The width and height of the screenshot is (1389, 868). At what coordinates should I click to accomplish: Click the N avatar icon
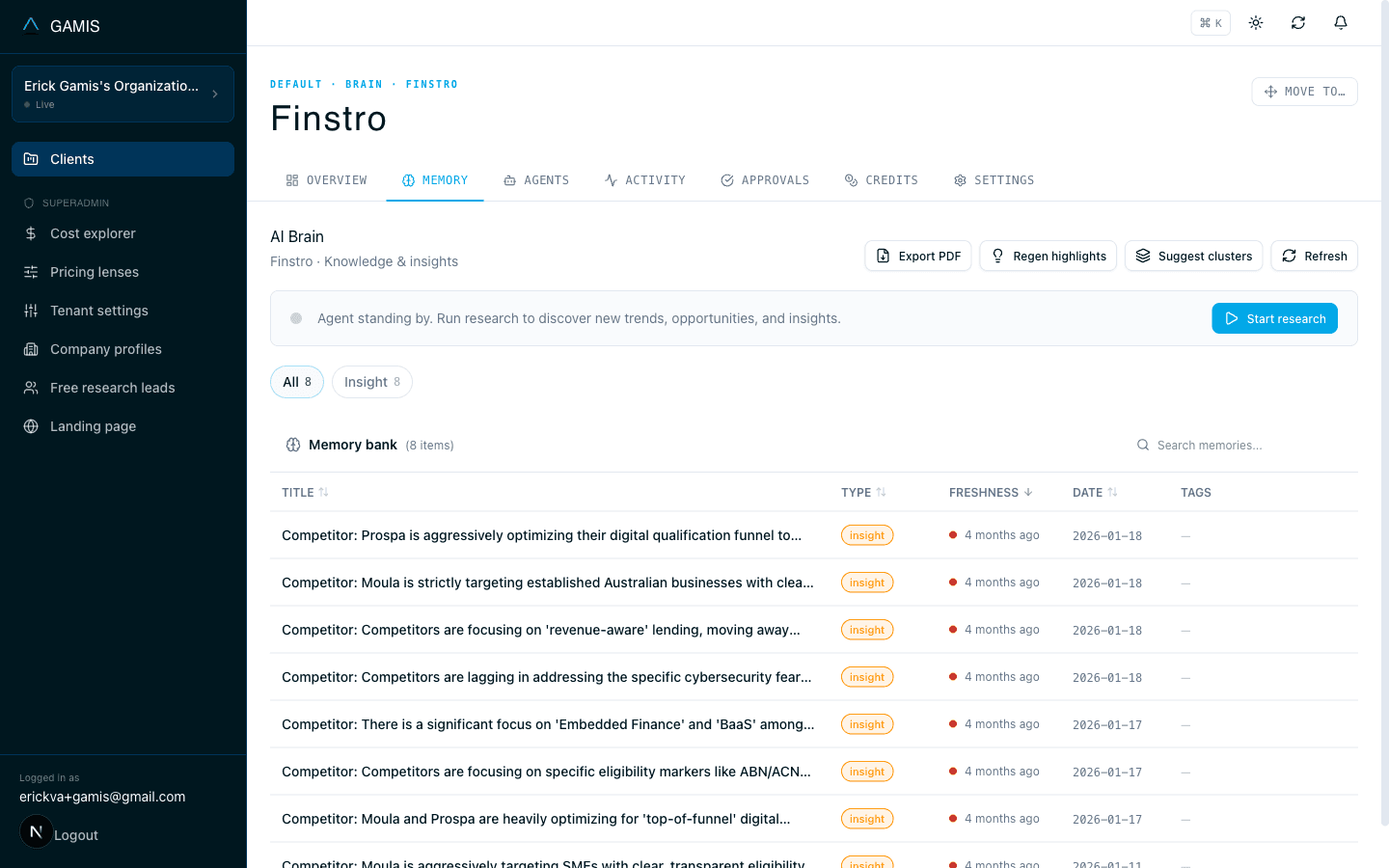pos(37,831)
